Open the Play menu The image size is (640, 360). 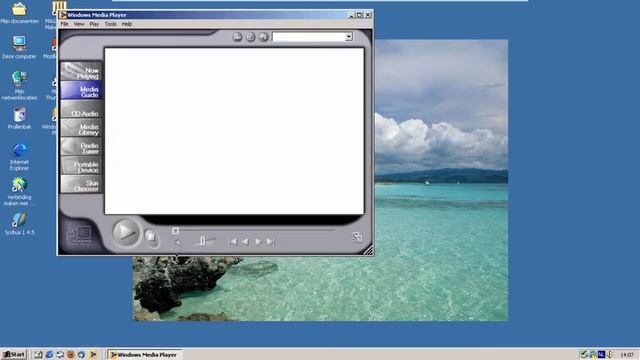pyautogui.click(x=94, y=24)
